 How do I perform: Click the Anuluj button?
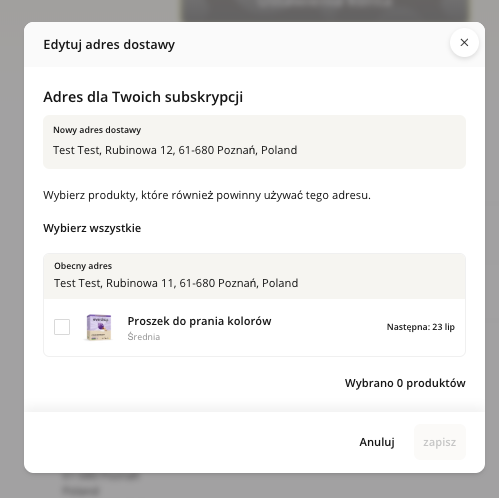[377, 442]
